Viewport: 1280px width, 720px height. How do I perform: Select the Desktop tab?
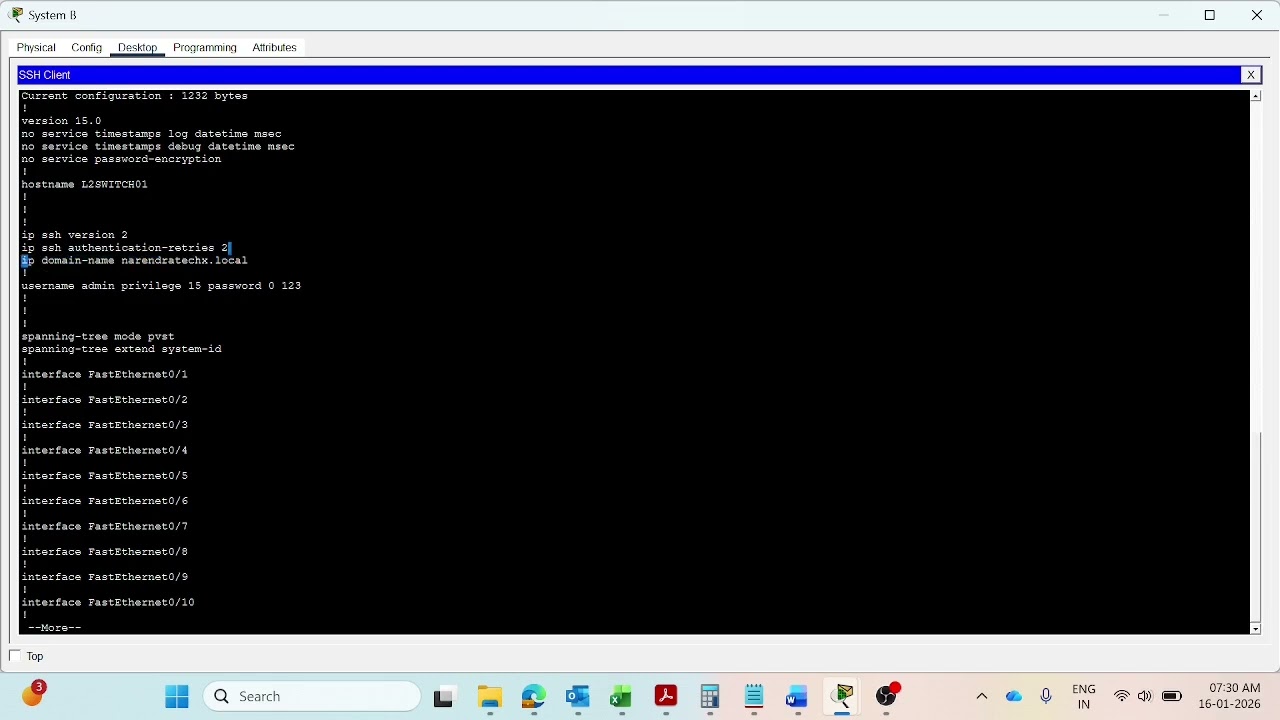click(x=137, y=47)
